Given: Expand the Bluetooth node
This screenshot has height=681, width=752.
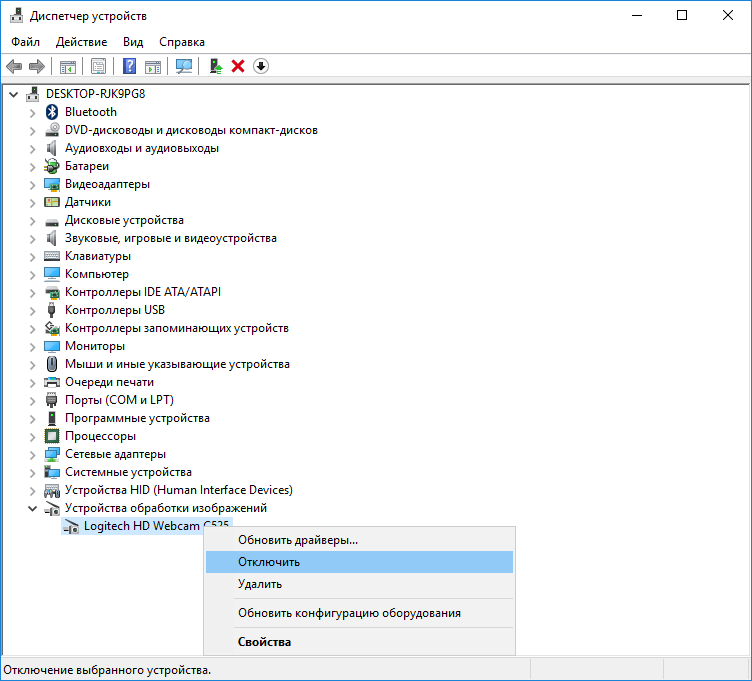Looking at the screenshot, I should coord(32,113).
